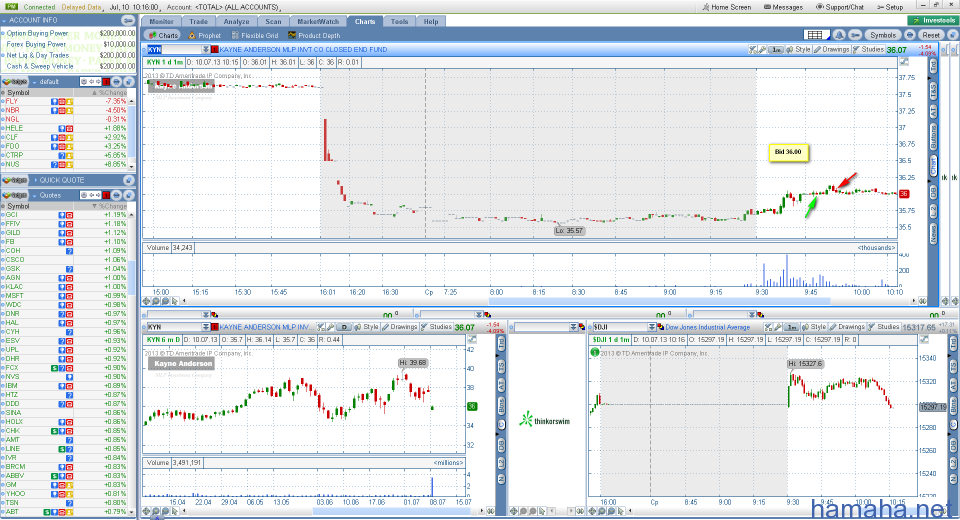Click the D timeframe button on daily chart
This screenshot has width=960, height=520.
[344, 327]
